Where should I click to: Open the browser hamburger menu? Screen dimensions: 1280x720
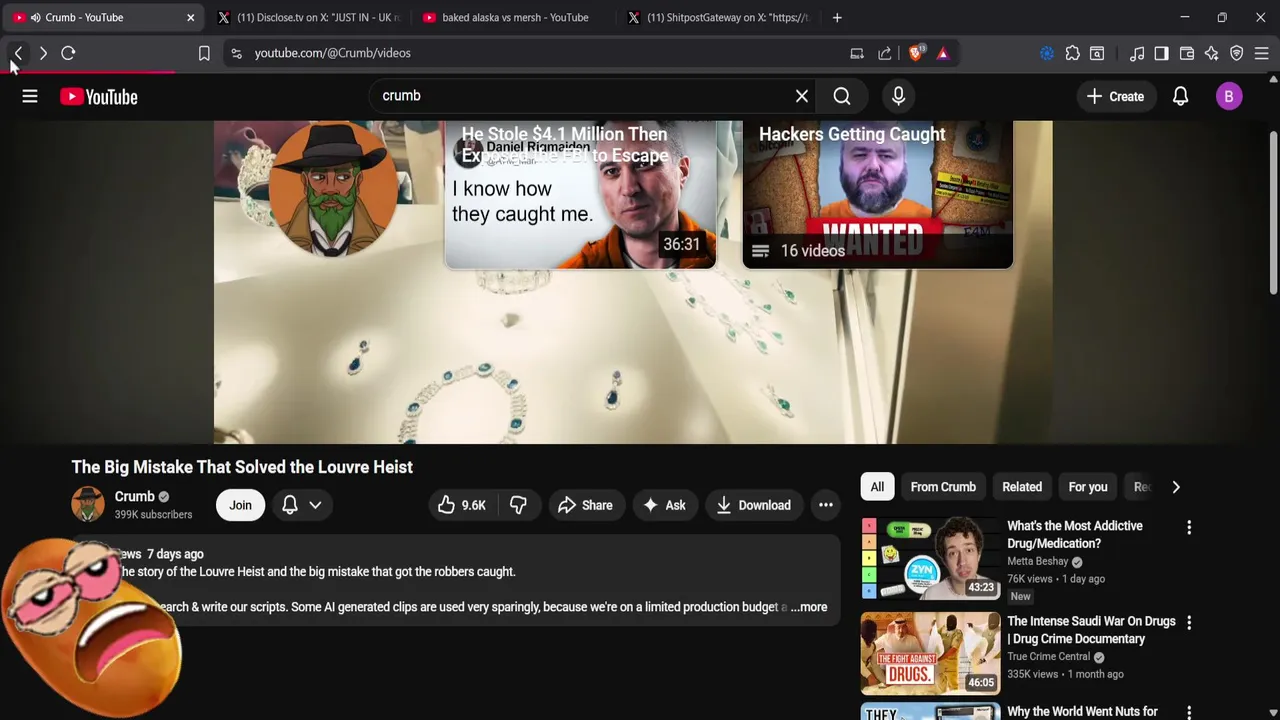1262,53
